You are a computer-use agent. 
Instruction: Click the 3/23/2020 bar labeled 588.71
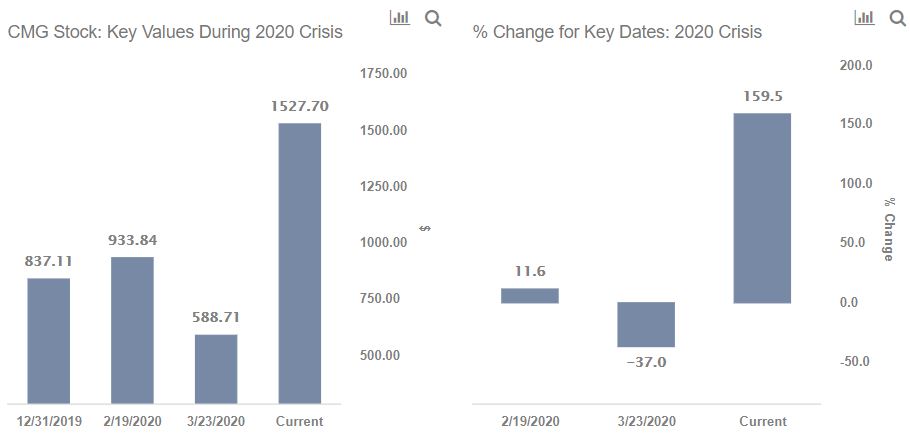[216, 369]
